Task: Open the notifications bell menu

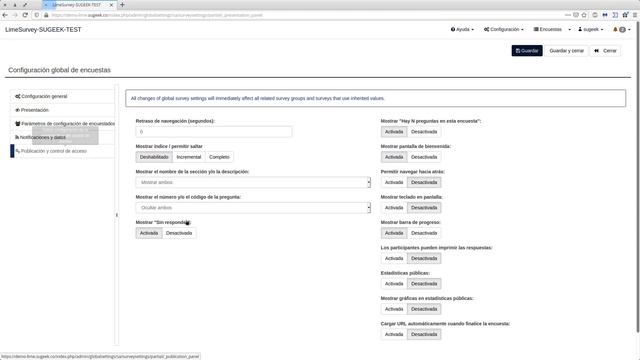Action: (x=622, y=29)
